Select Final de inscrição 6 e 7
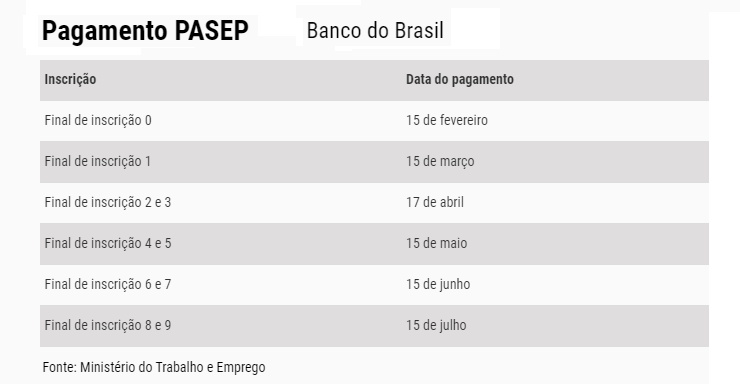Image resolution: width=740 pixels, height=384 pixels. coord(108,284)
